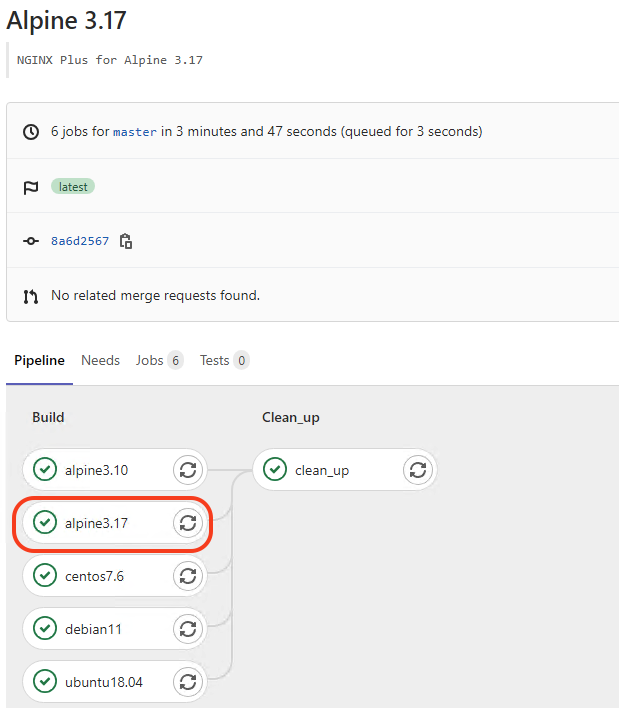
Task: Open the Needs tab
Action: (100, 360)
